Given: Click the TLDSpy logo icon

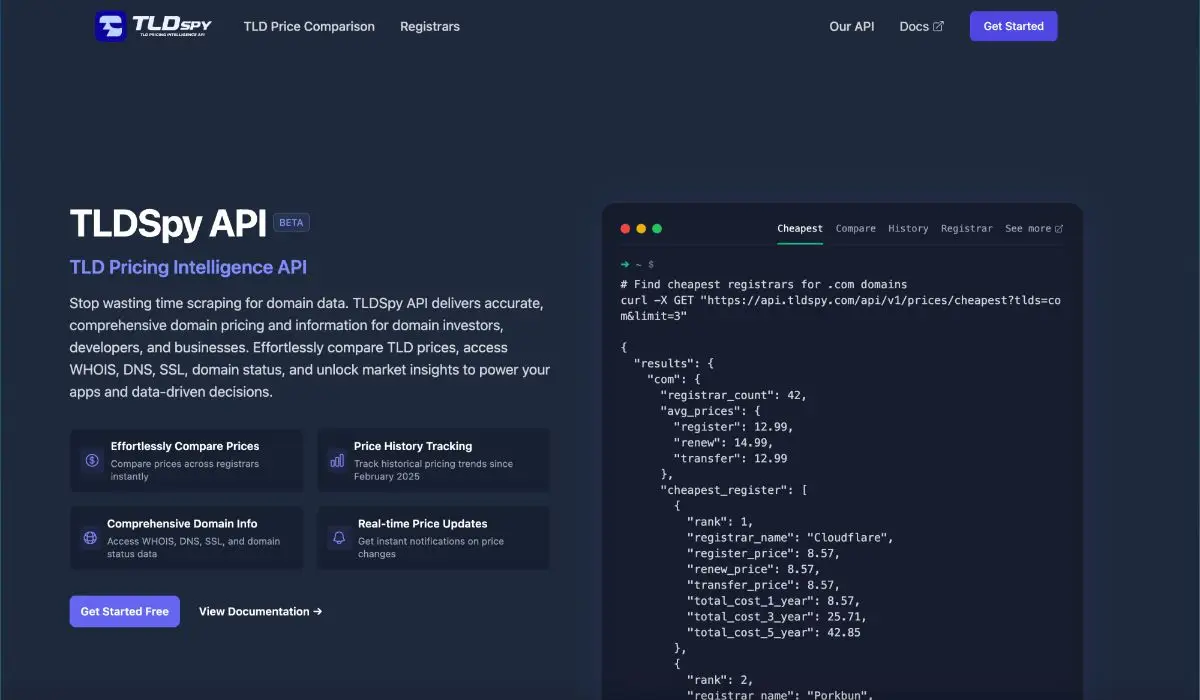Looking at the screenshot, I should (111, 26).
